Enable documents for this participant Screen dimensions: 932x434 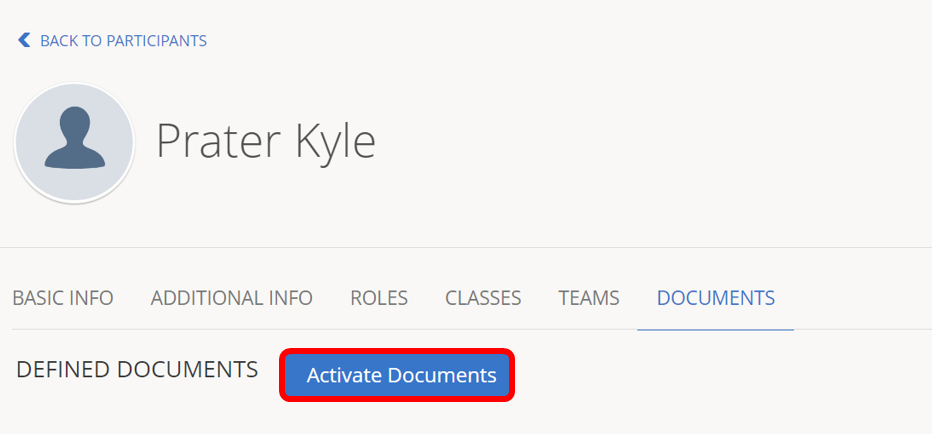click(x=400, y=376)
